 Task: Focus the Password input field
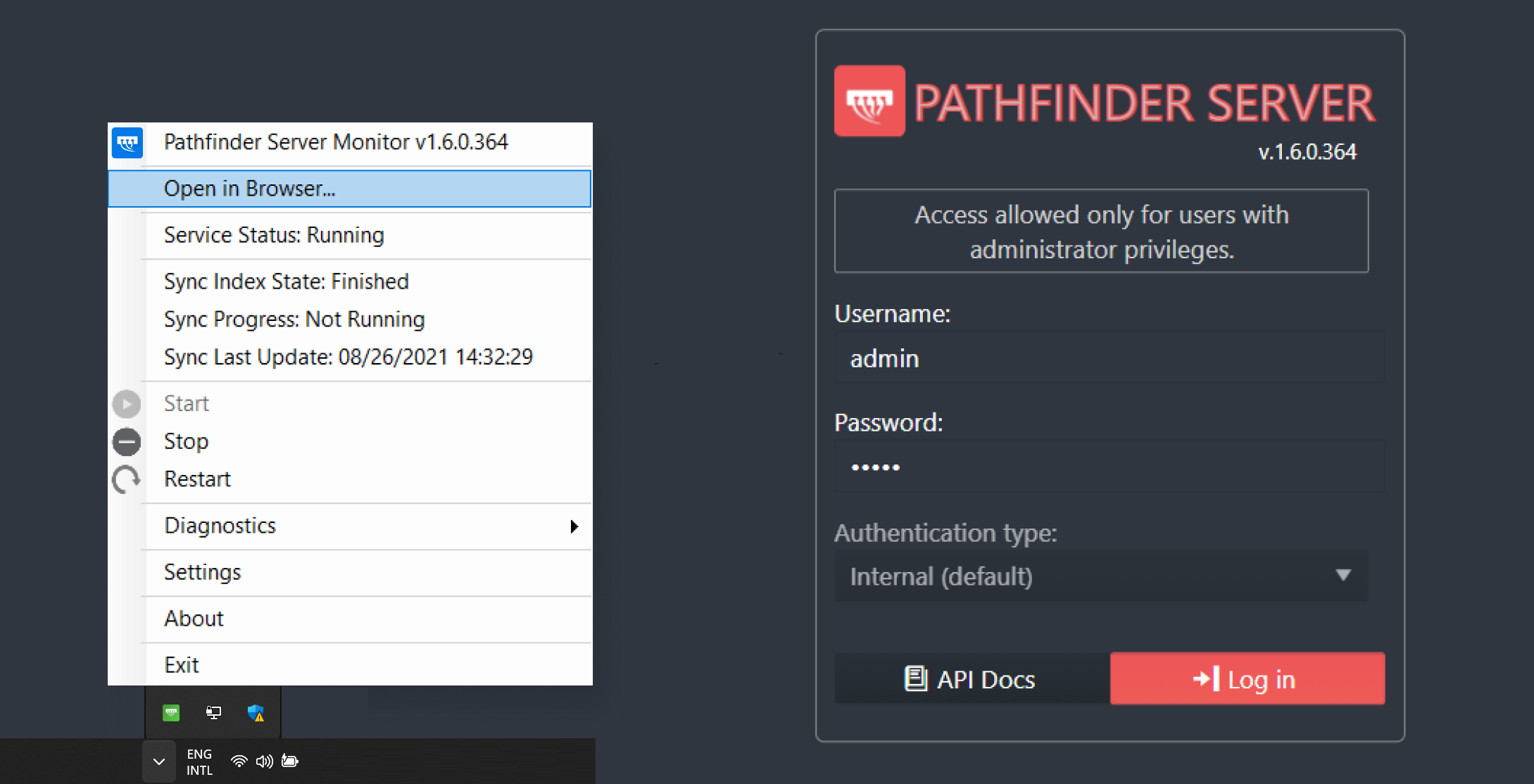pos(1109,467)
